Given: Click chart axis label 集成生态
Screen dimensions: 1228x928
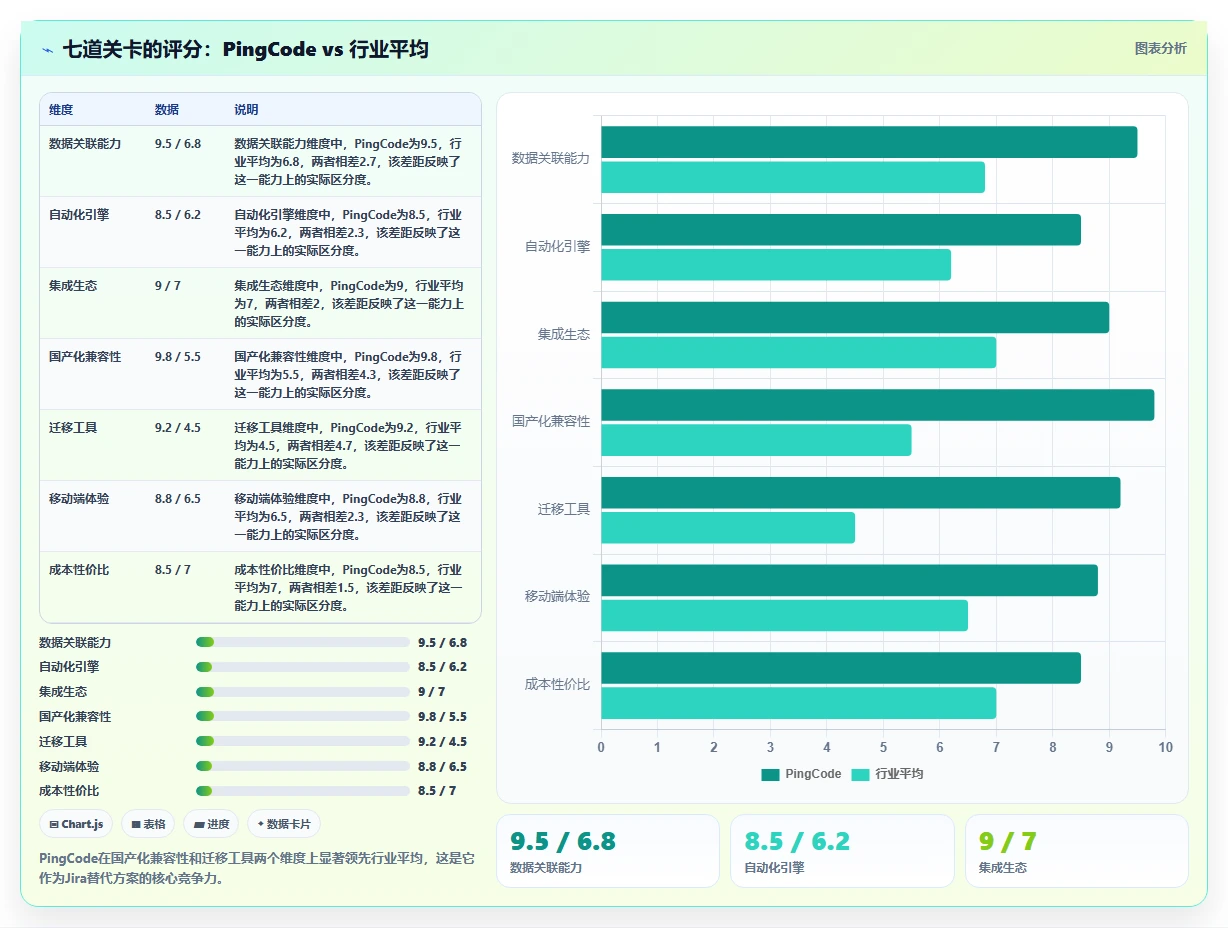Looking at the screenshot, I should pos(564,334).
